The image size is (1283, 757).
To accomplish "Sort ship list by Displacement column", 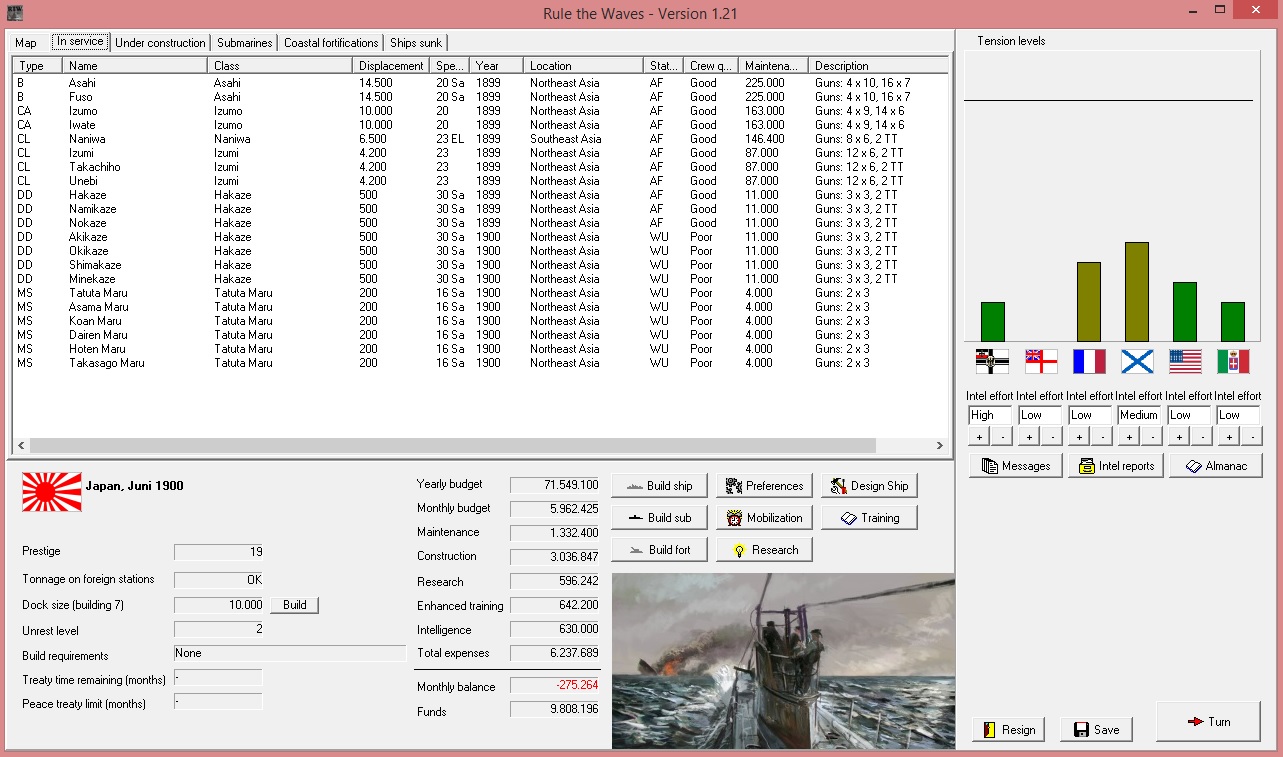I will click(393, 66).
